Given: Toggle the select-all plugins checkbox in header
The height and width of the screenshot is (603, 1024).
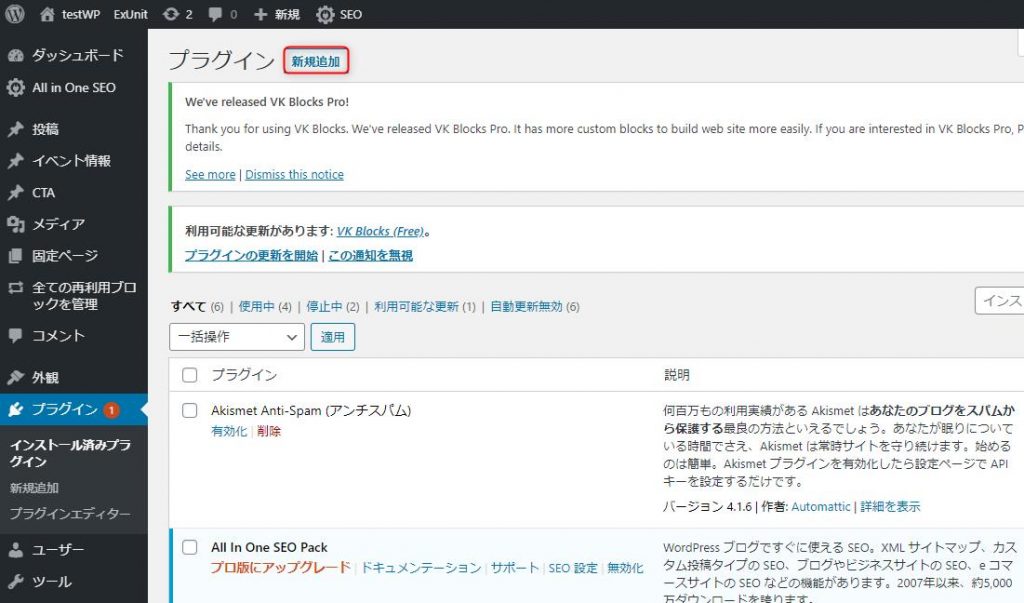Looking at the screenshot, I should (189, 375).
